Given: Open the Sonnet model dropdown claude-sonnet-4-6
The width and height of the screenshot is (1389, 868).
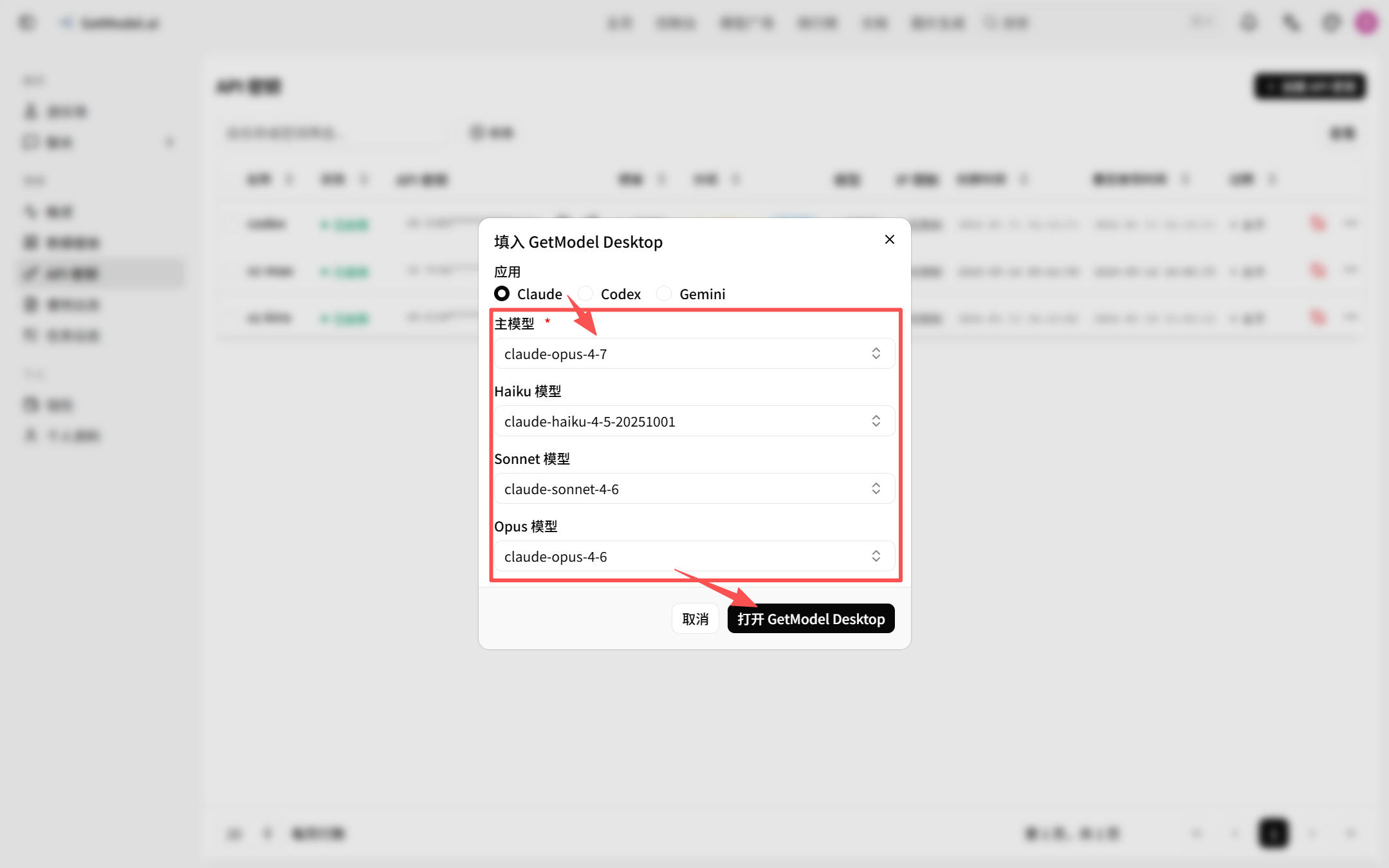Looking at the screenshot, I should click(x=694, y=488).
